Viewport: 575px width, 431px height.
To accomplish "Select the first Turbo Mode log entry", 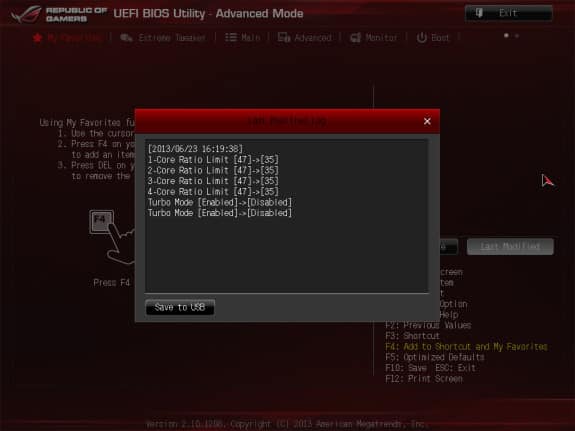I will 220,202.
